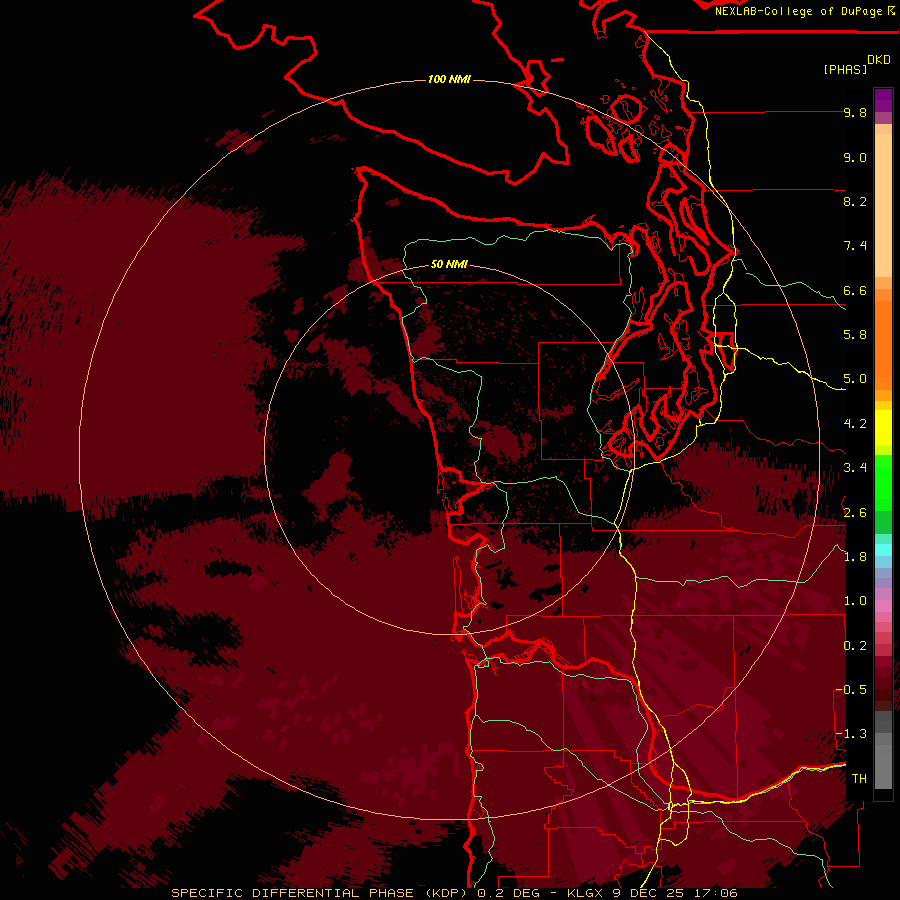Click the 1.8 legend value

(855, 557)
